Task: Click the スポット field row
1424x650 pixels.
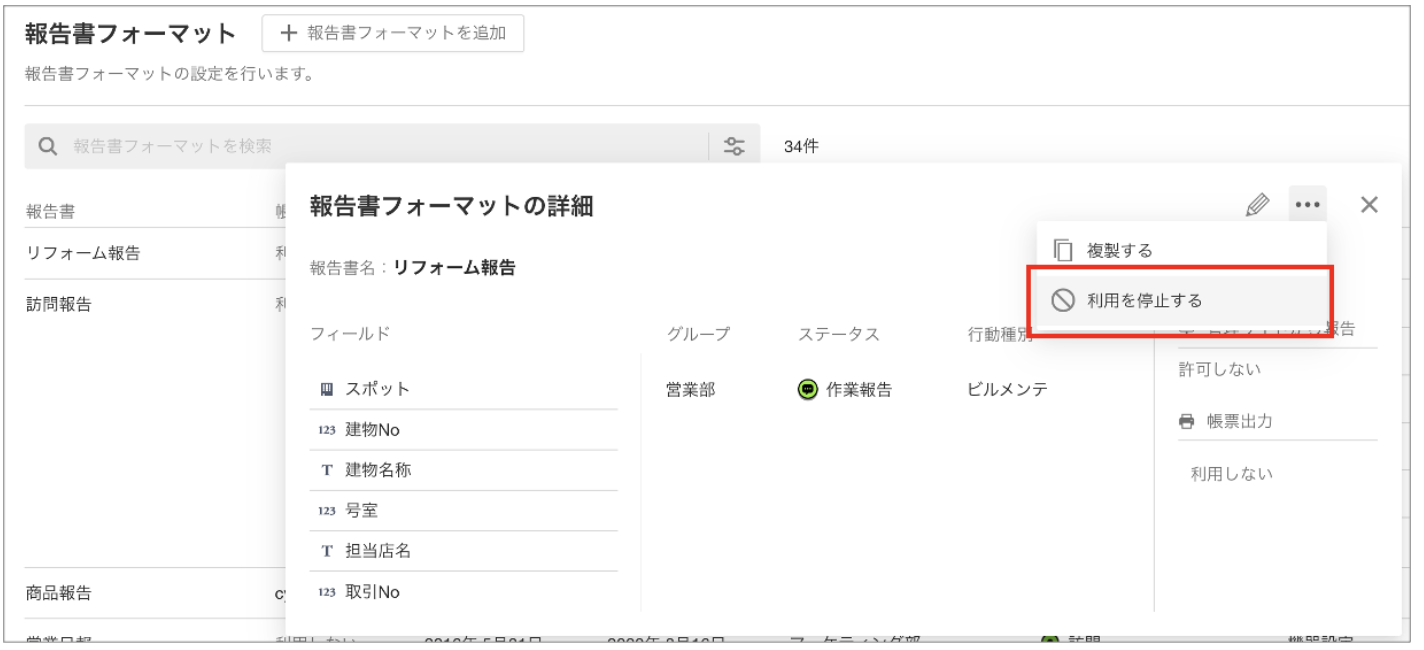Action: pyautogui.click(x=463, y=389)
